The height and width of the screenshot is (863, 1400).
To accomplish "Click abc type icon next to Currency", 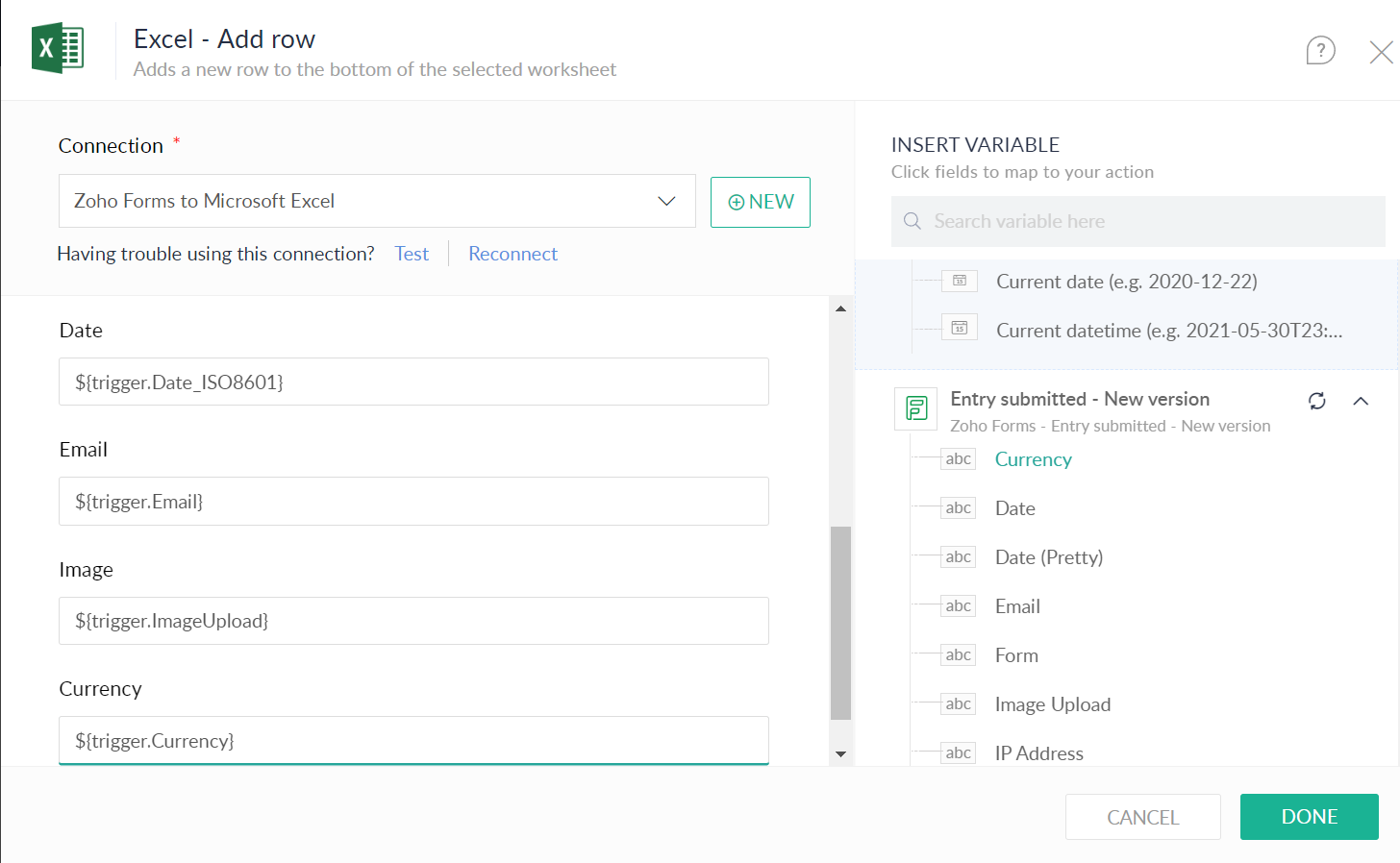I will pos(958,459).
